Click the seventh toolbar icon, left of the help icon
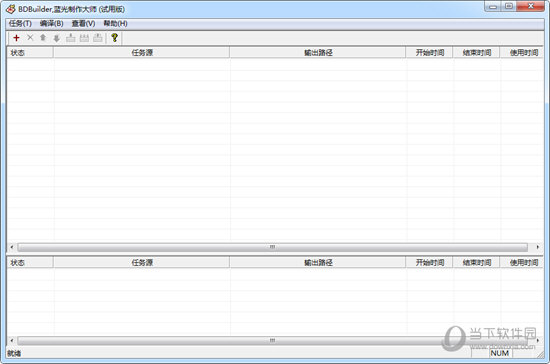550x364 pixels. 98,38
